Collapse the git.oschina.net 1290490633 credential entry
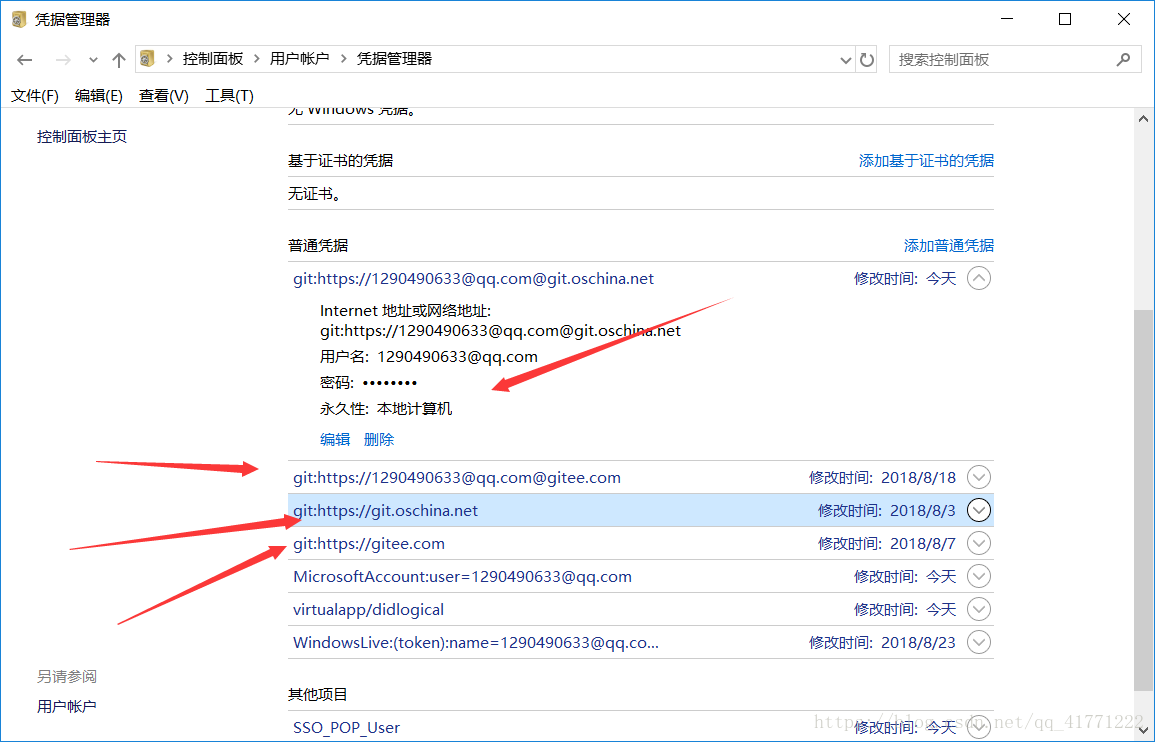The image size is (1155, 742). pyautogui.click(x=978, y=279)
